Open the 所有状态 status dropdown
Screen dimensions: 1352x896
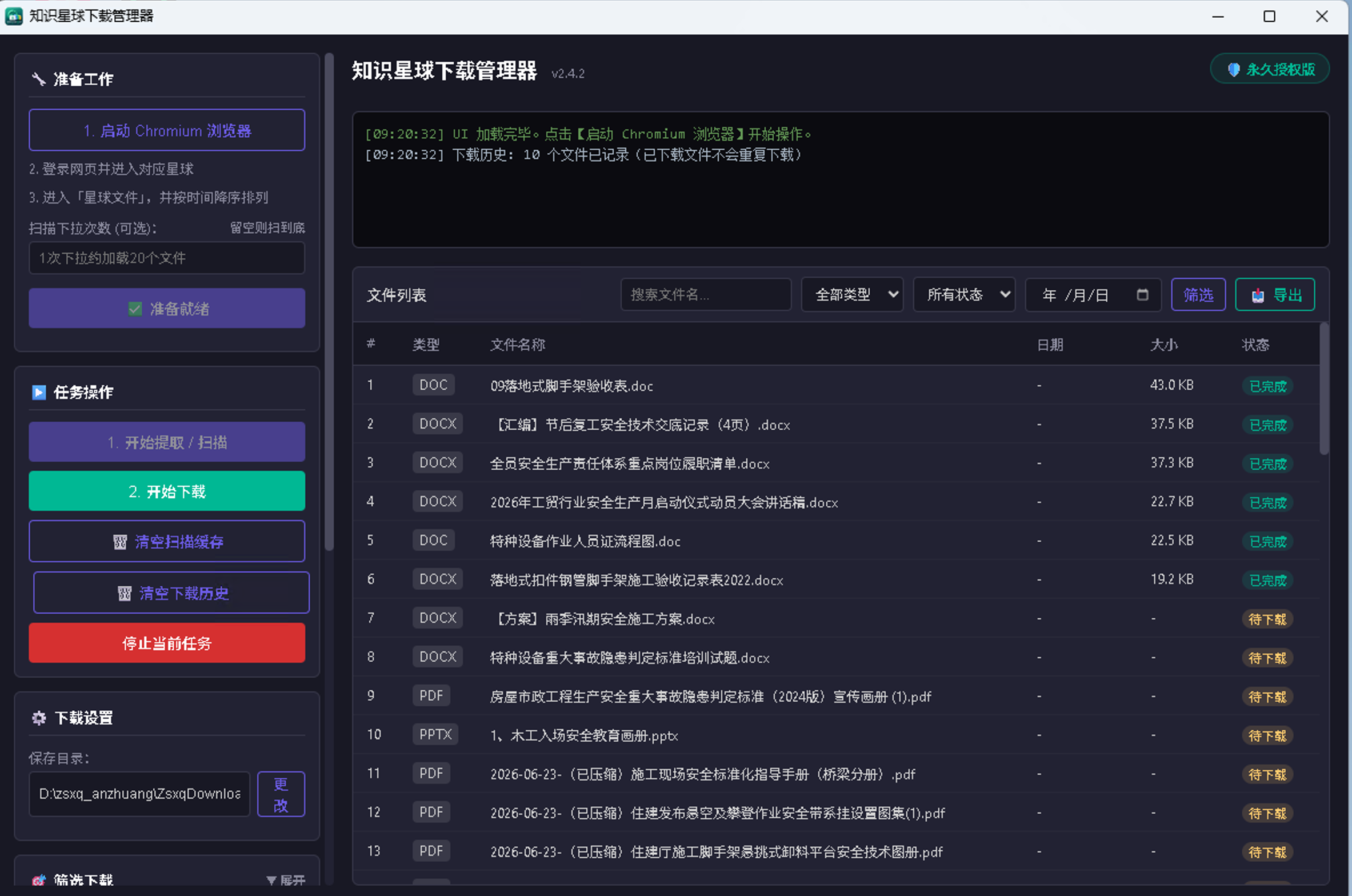(x=964, y=294)
